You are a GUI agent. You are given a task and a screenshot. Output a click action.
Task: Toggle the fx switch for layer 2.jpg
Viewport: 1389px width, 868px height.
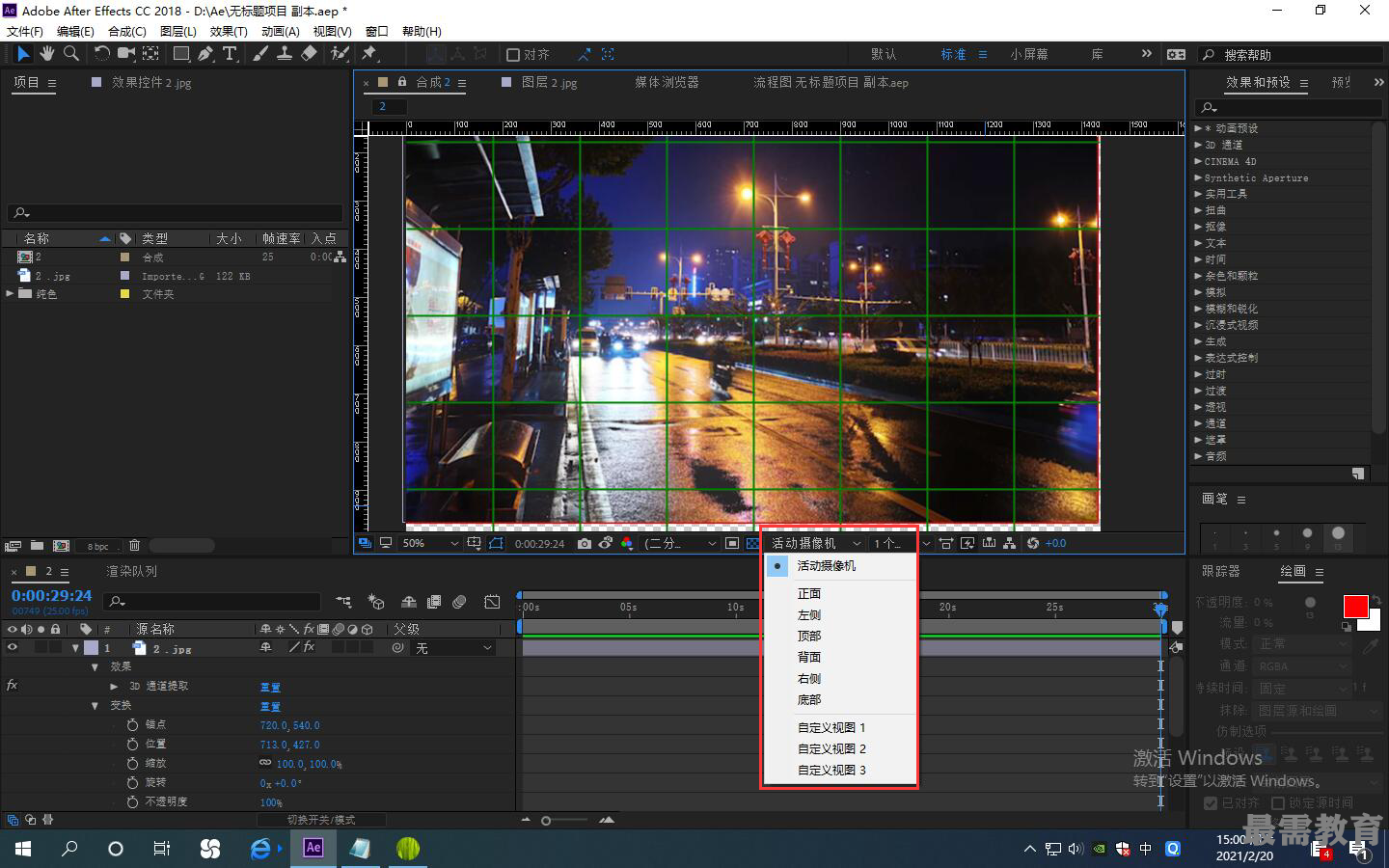[310, 647]
